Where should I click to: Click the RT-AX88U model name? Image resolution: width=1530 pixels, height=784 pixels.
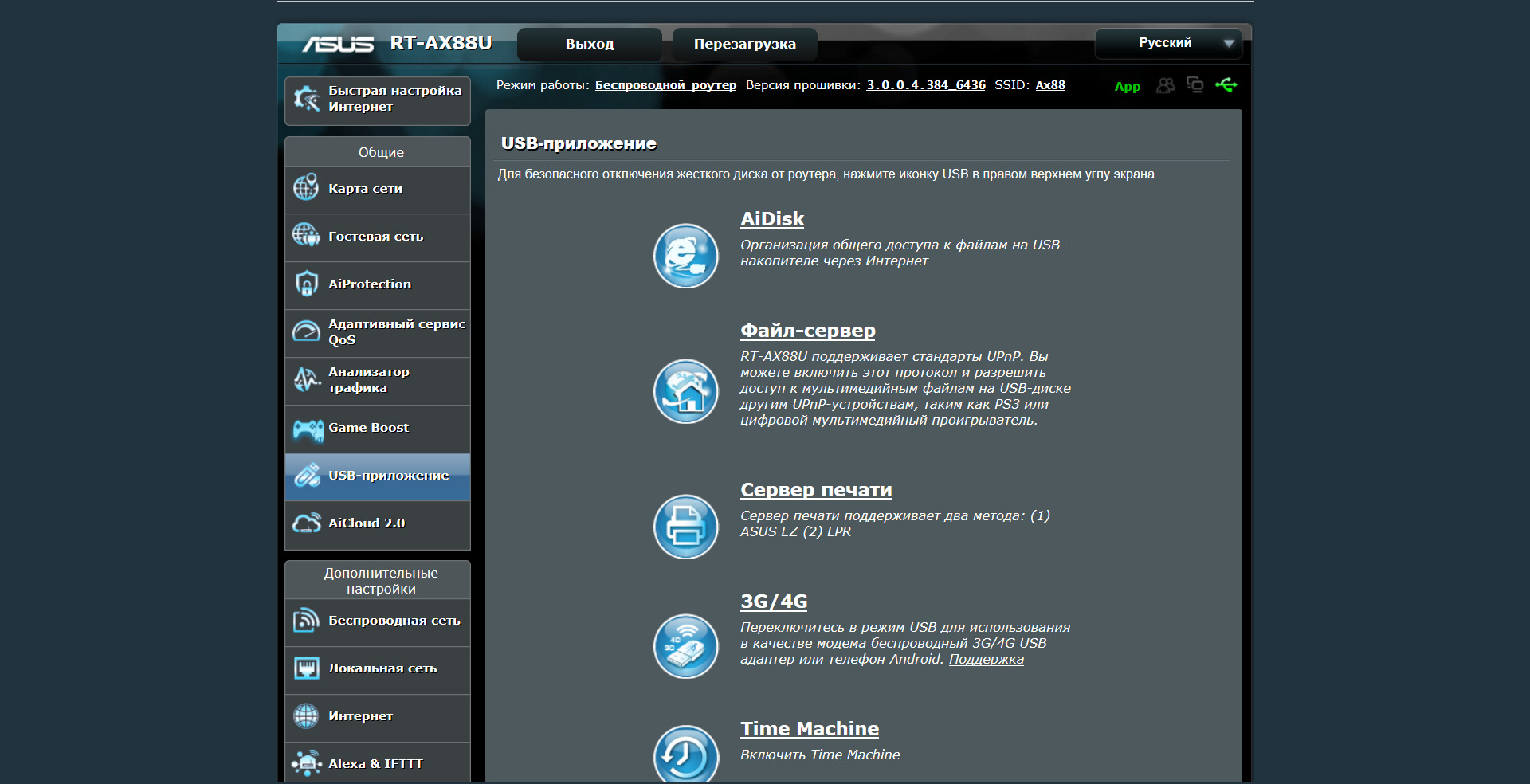441,43
